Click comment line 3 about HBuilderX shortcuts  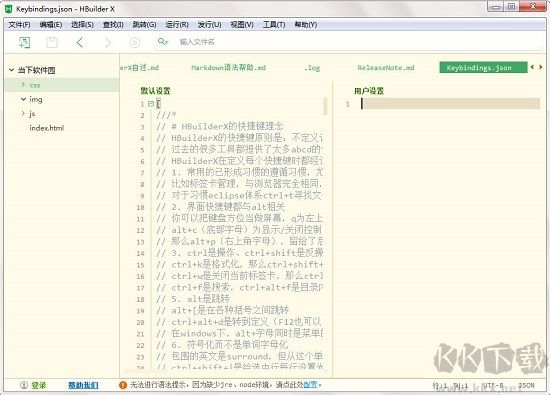point(220,126)
